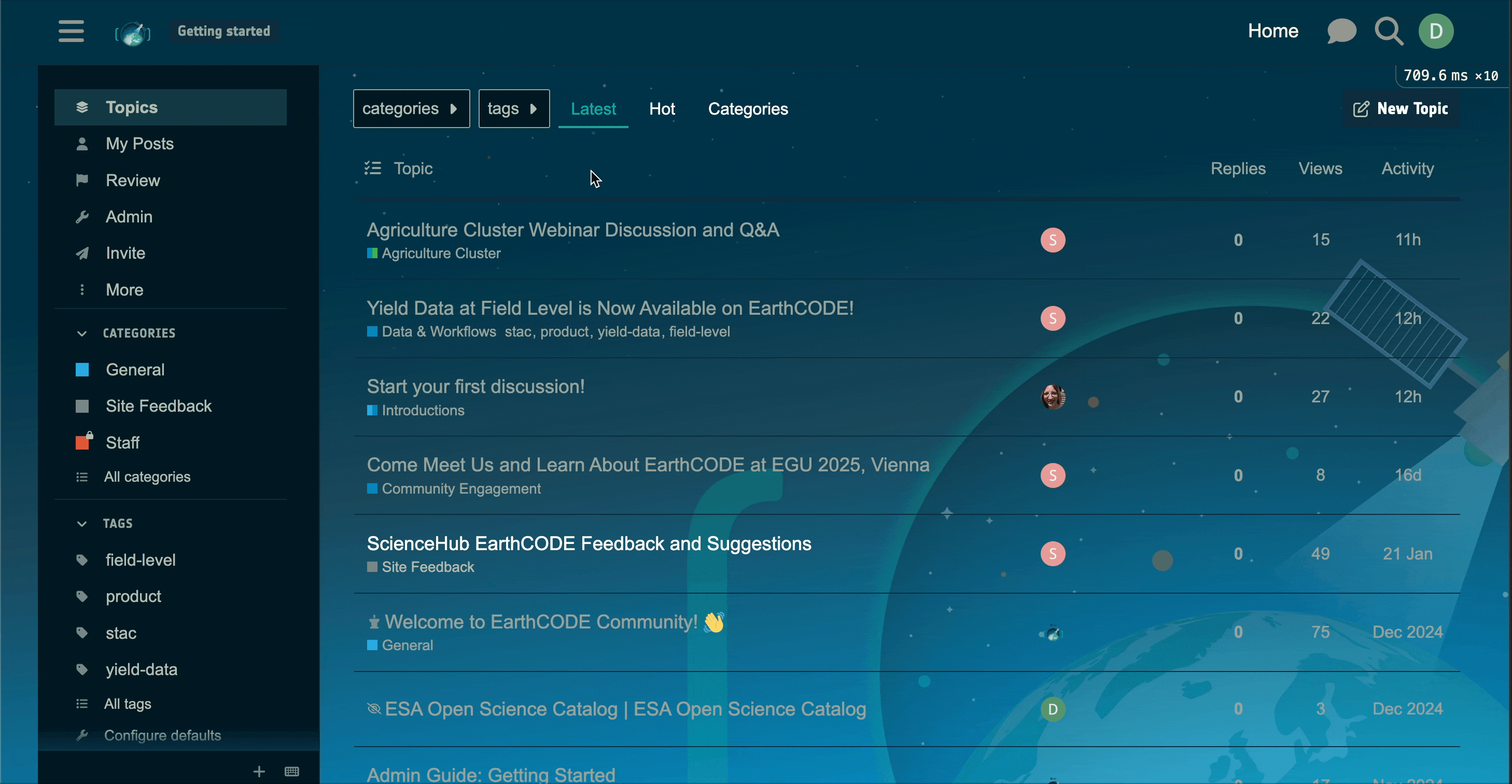
Task: Switch to the Categories tab
Action: click(748, 109)
